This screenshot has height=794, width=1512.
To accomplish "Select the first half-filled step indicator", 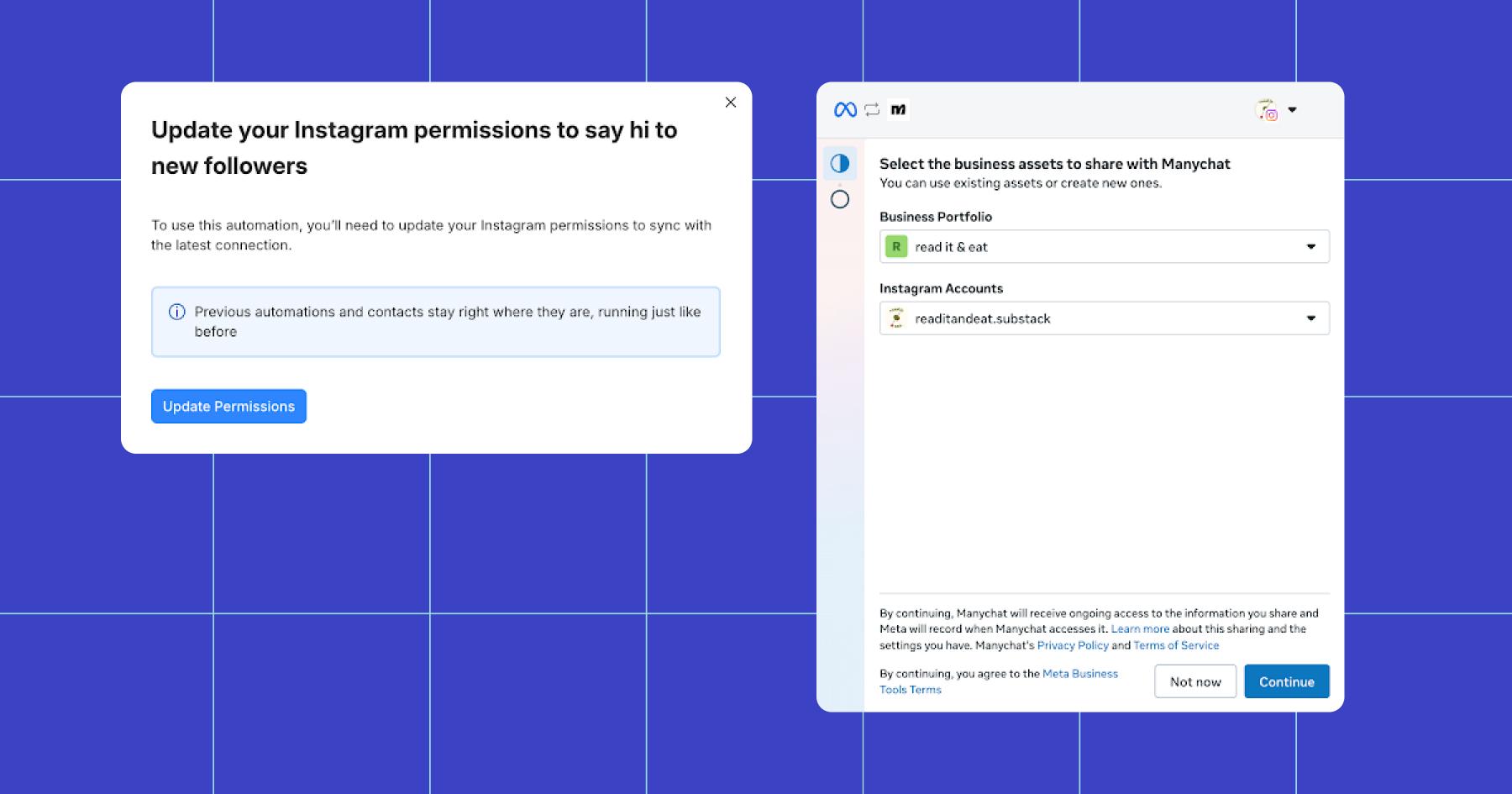I will click(x=840, y=163).
